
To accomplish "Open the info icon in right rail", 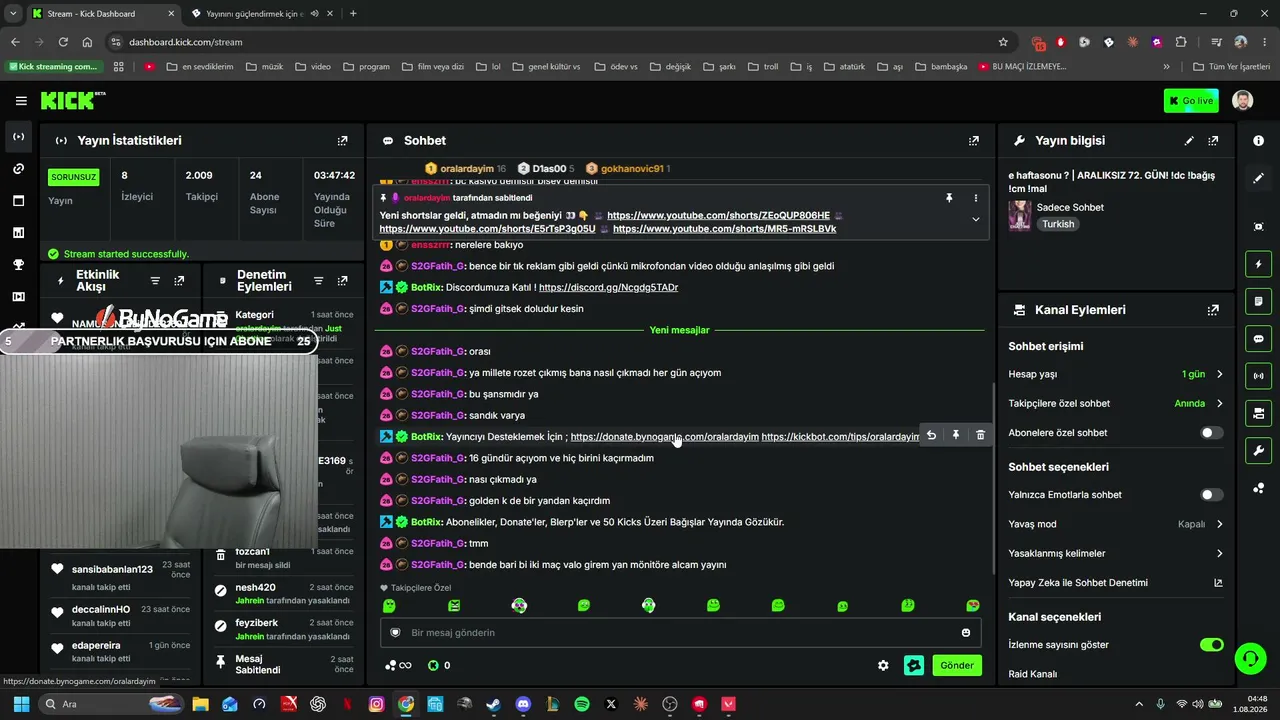I will coord(1258,141).
